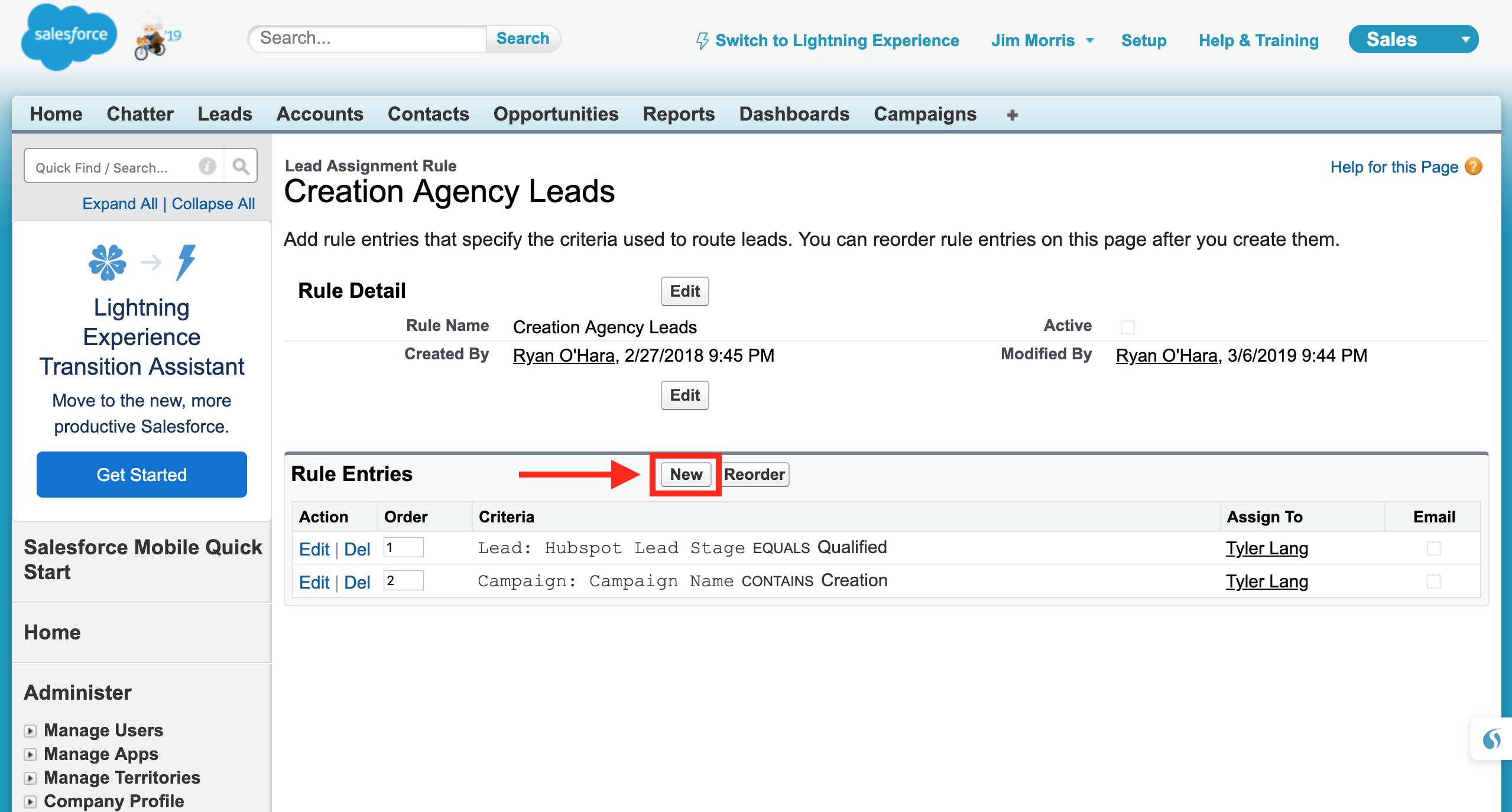Go to the Leads tab

tap(225, 114)
